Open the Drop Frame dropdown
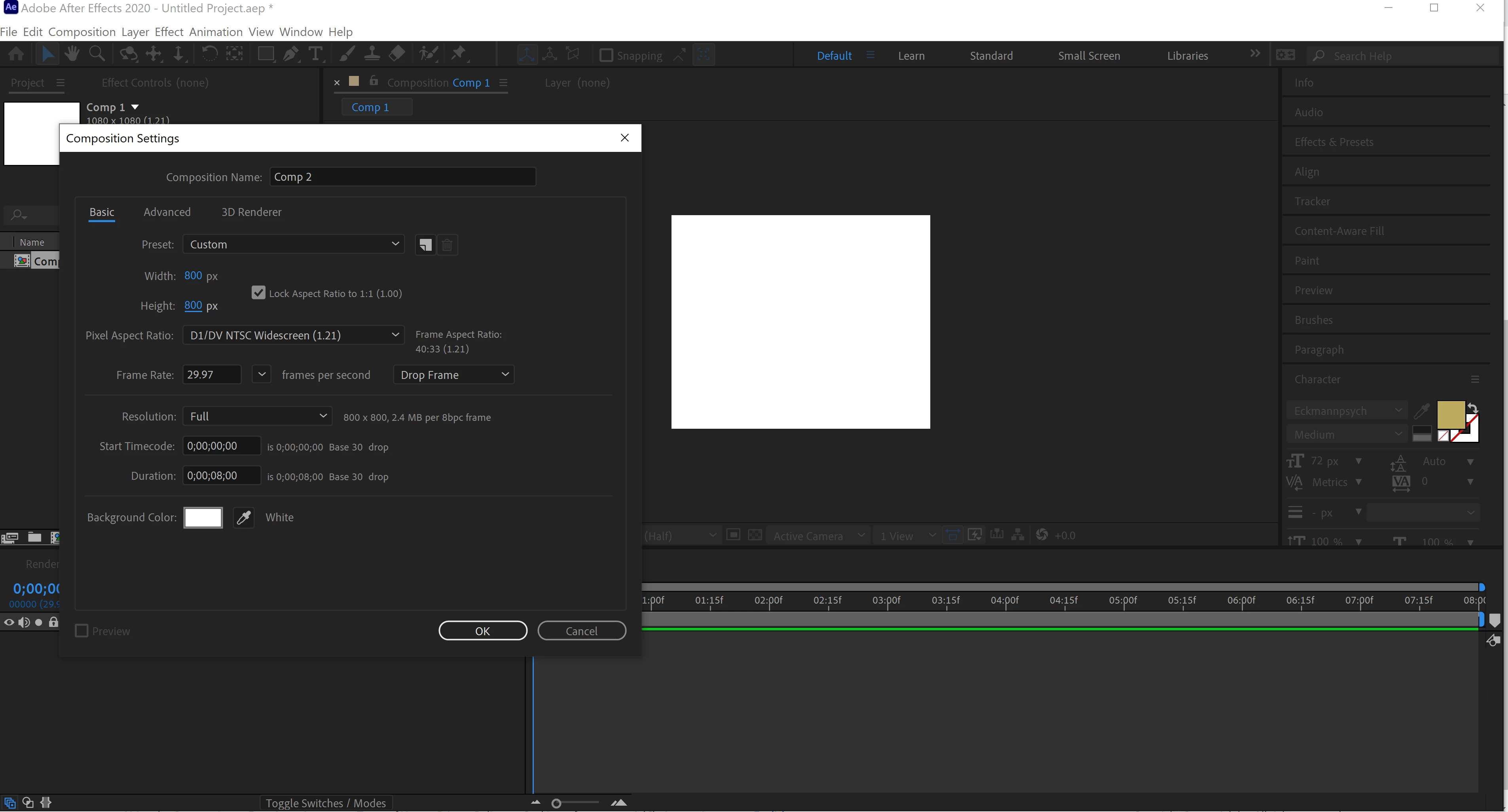The width and height of the screenshot is (1508, 812). 454,375
